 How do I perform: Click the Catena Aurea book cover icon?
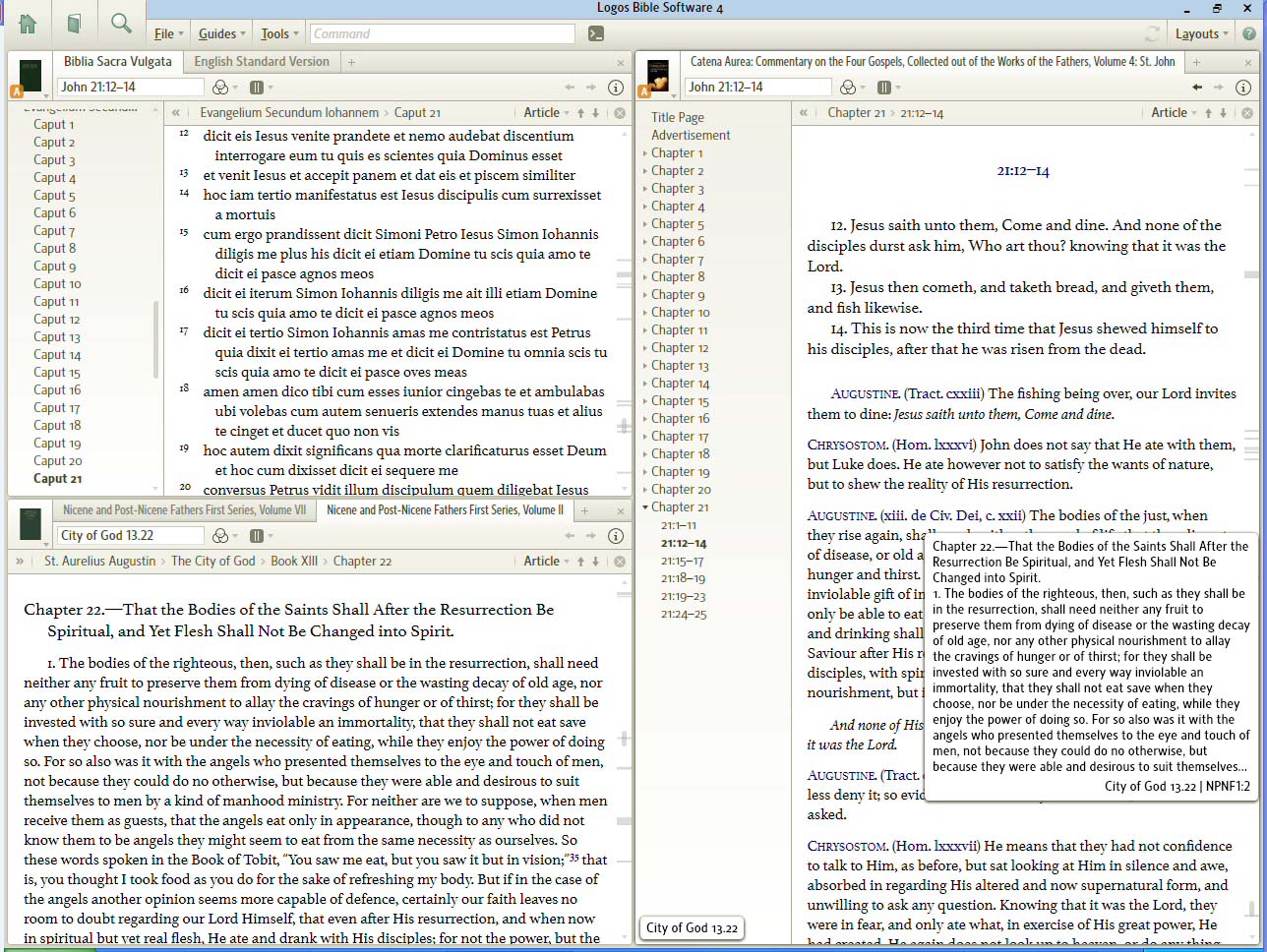pos(658,76)
